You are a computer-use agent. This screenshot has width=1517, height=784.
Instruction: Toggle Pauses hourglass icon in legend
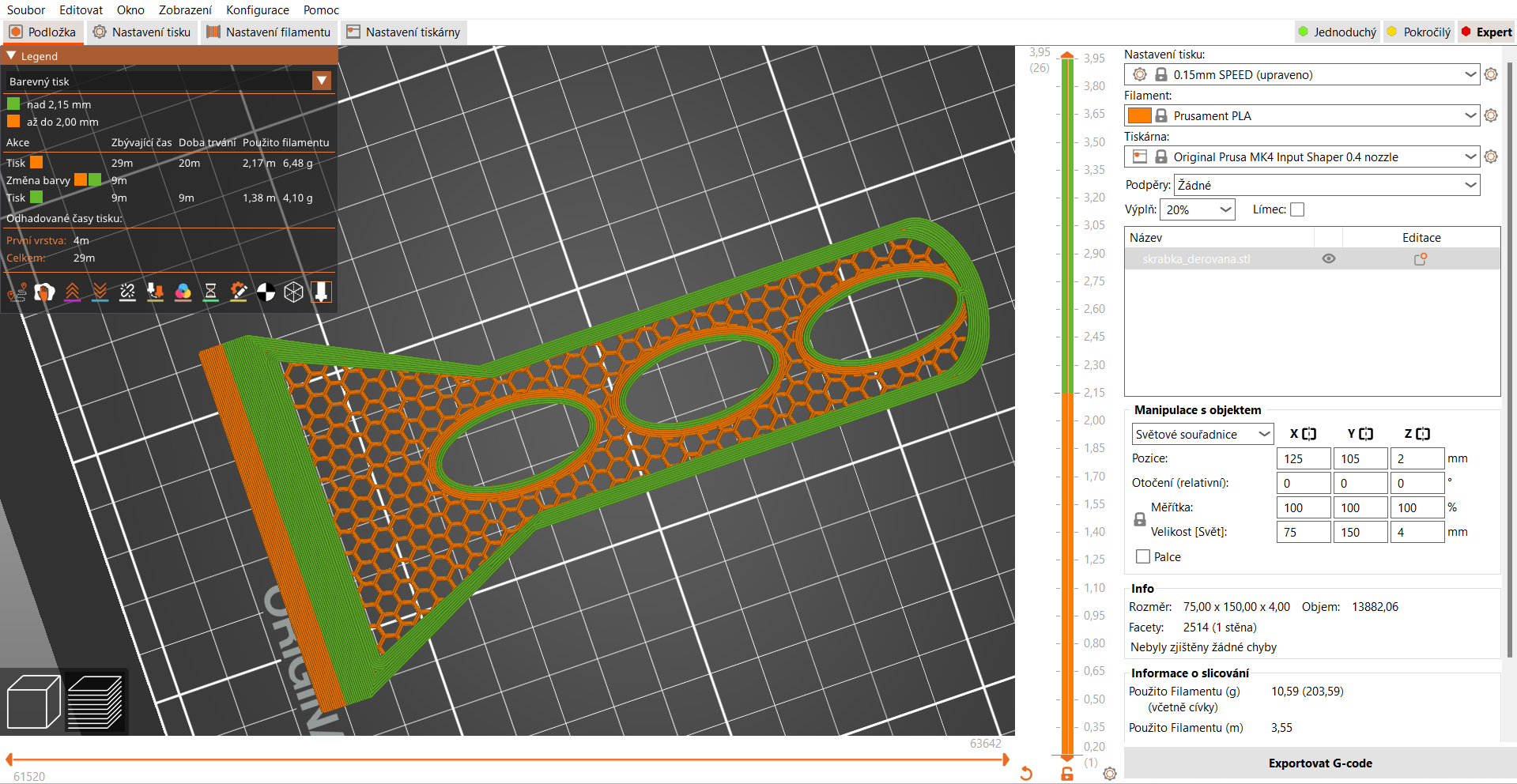(x=210, y=292)
